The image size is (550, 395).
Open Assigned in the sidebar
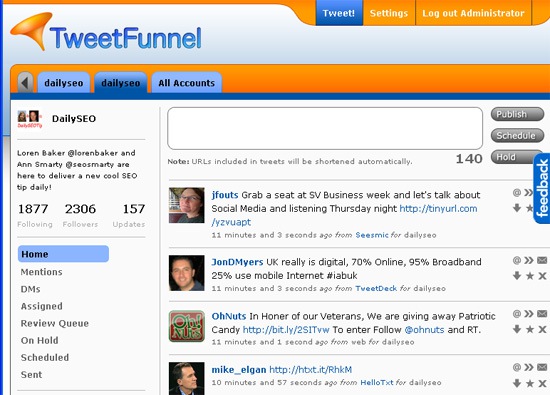pos(41,306)
